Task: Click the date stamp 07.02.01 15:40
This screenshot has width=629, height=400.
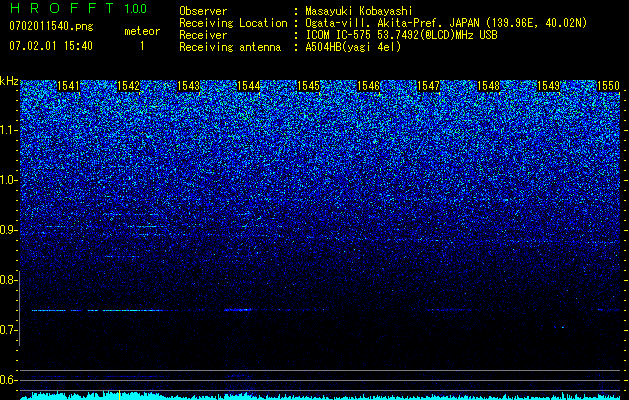Action: 51,46
